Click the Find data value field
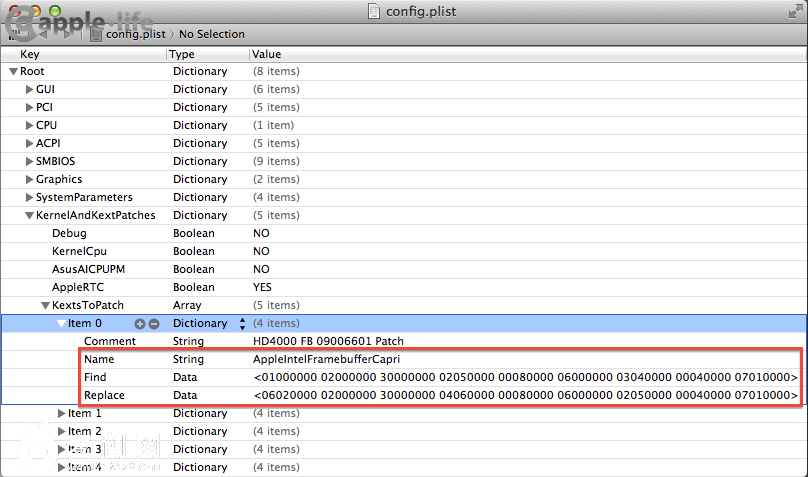The width and height of the screenshot is (808, 477). pos(525,378)
